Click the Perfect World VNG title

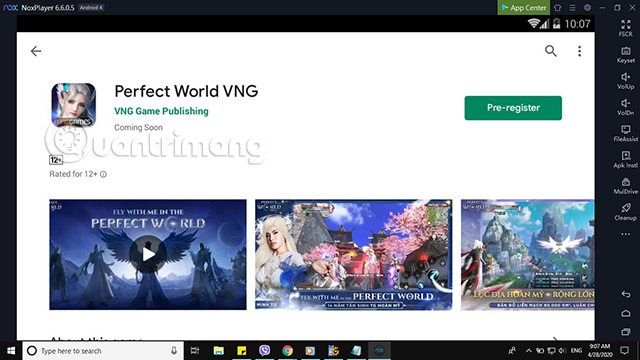[186, 91]
